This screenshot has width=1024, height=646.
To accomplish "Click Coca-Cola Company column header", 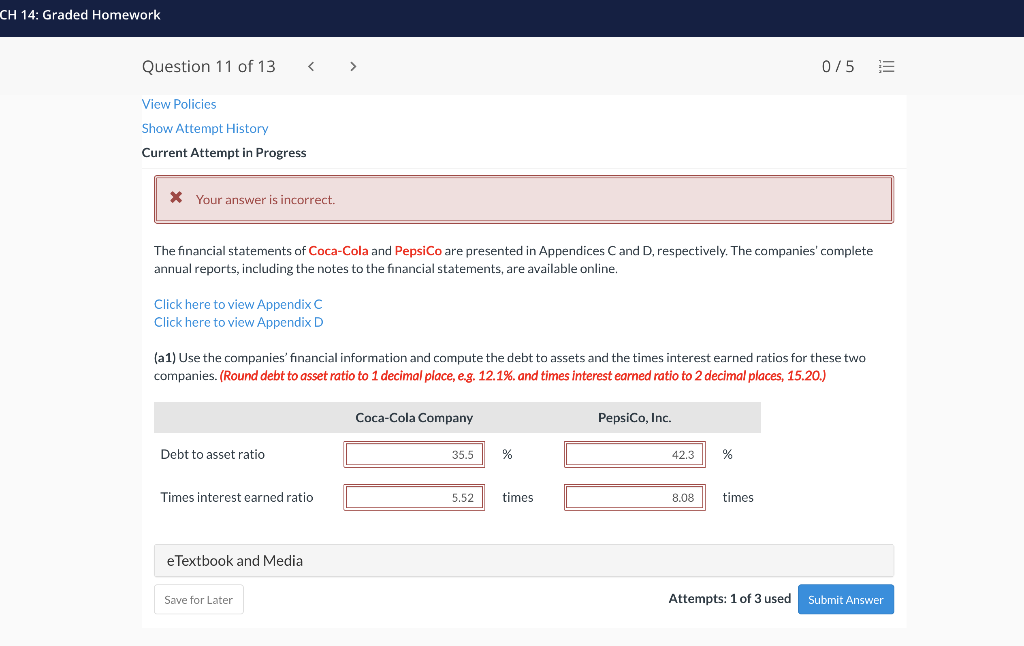I will 414,418.
